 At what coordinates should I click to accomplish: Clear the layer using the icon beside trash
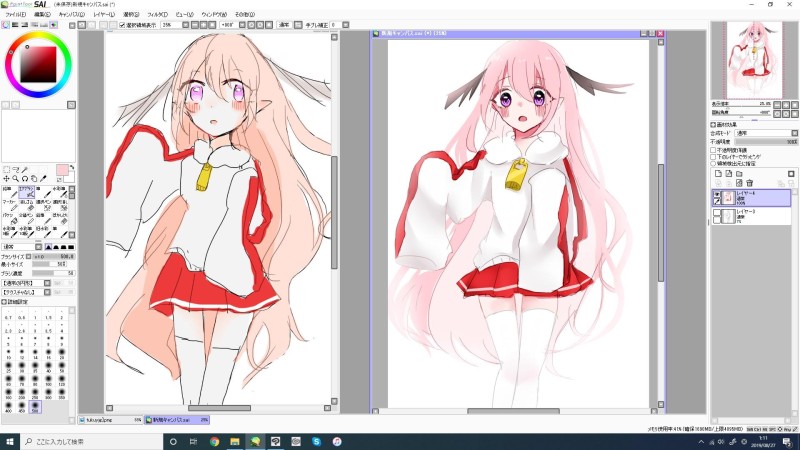739,183
